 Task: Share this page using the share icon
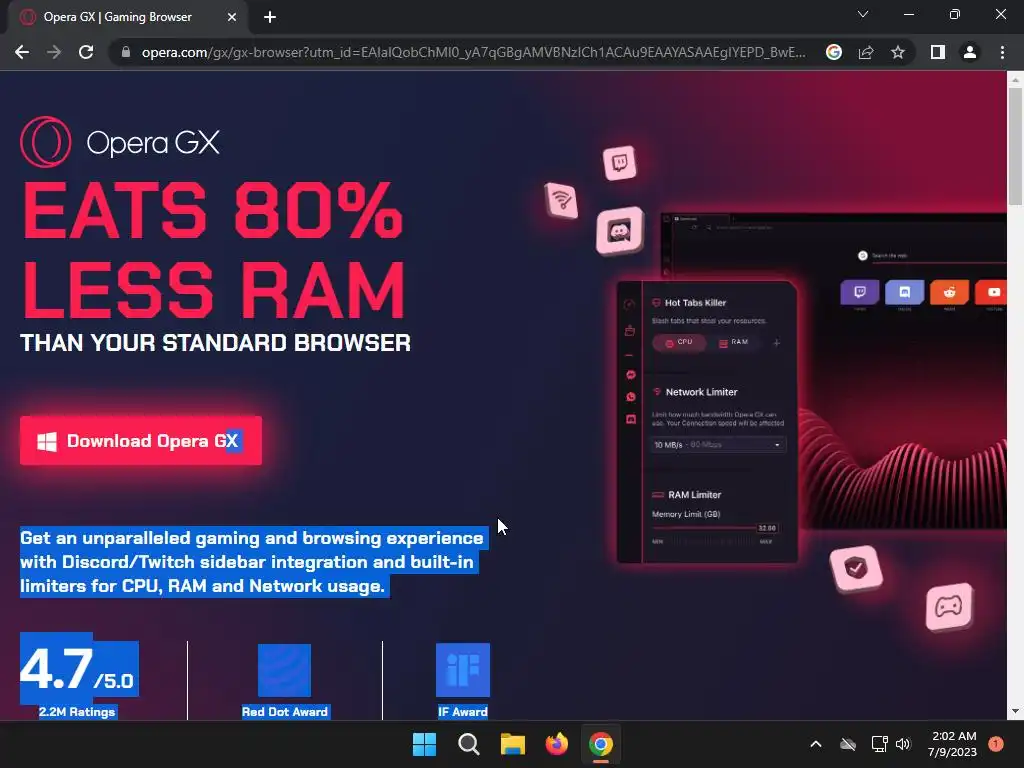(866, 52)
